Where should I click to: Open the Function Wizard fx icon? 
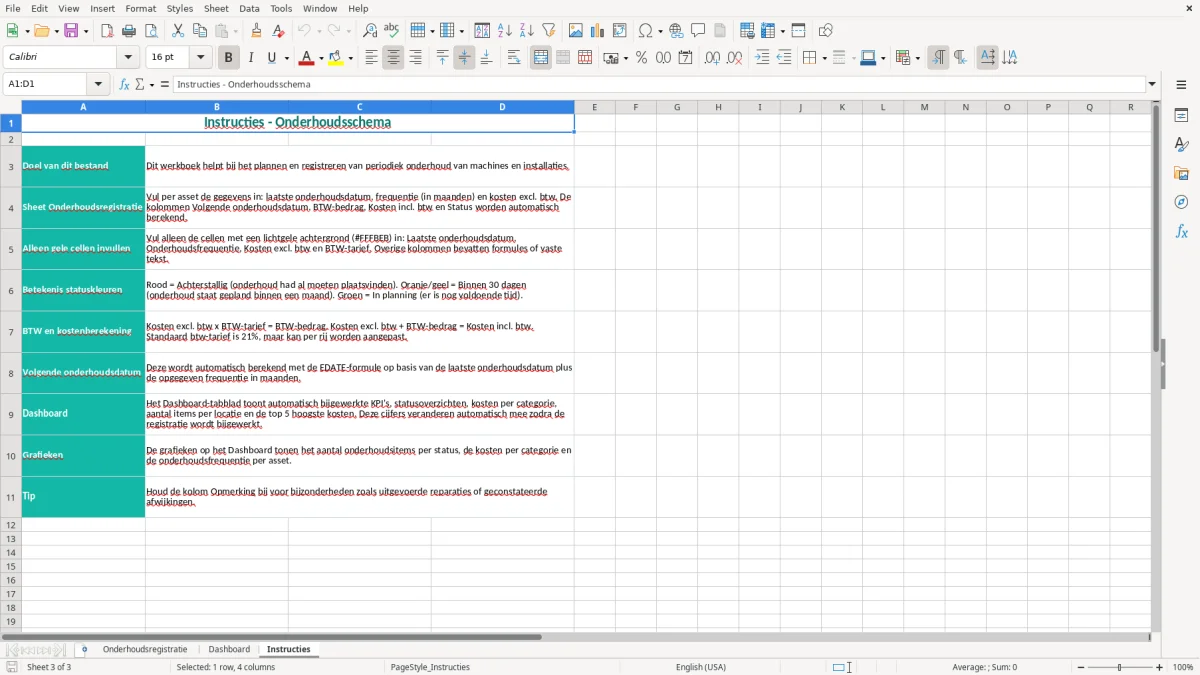(125, 84)
